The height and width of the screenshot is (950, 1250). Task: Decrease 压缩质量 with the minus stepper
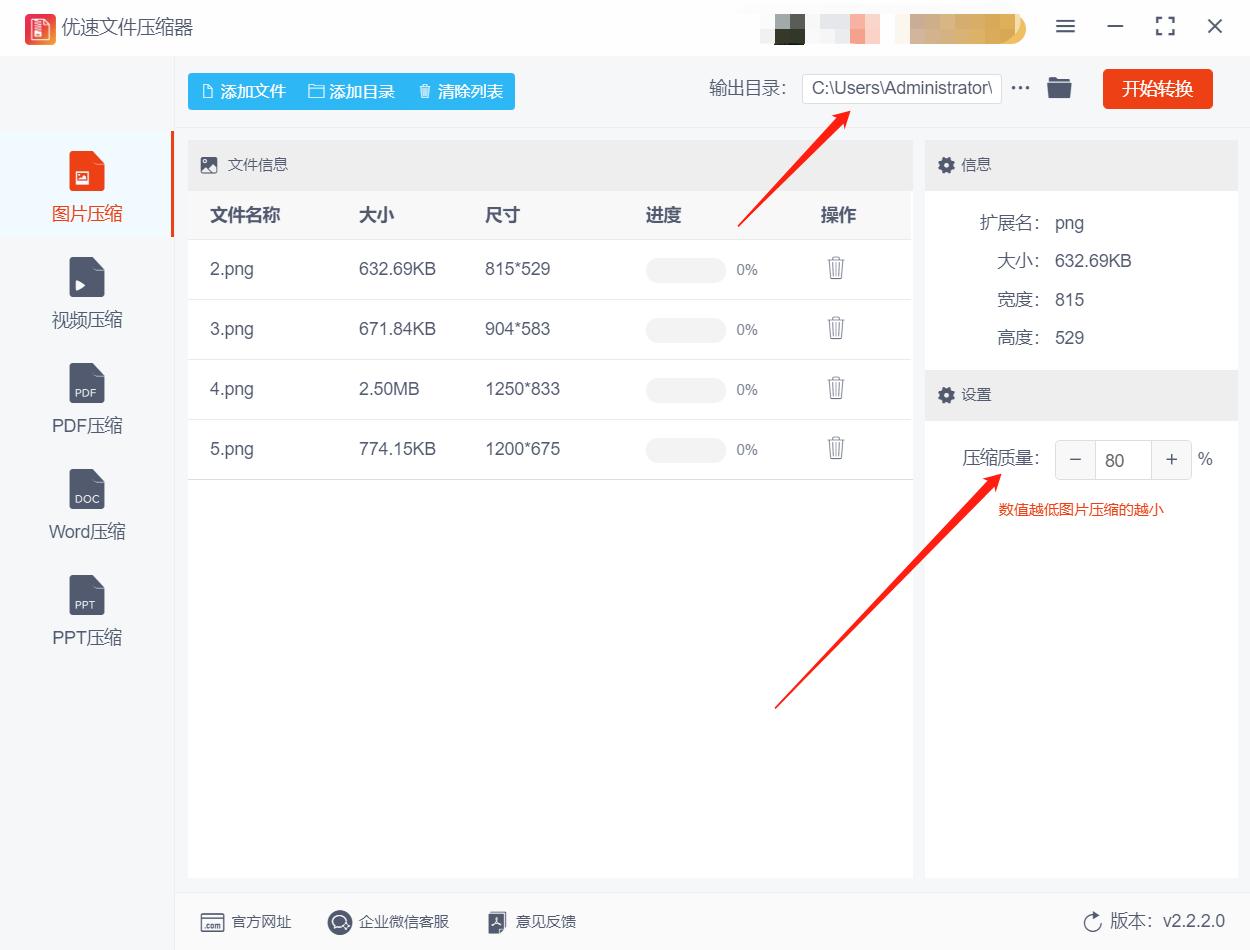click(x=1075, y=459)
